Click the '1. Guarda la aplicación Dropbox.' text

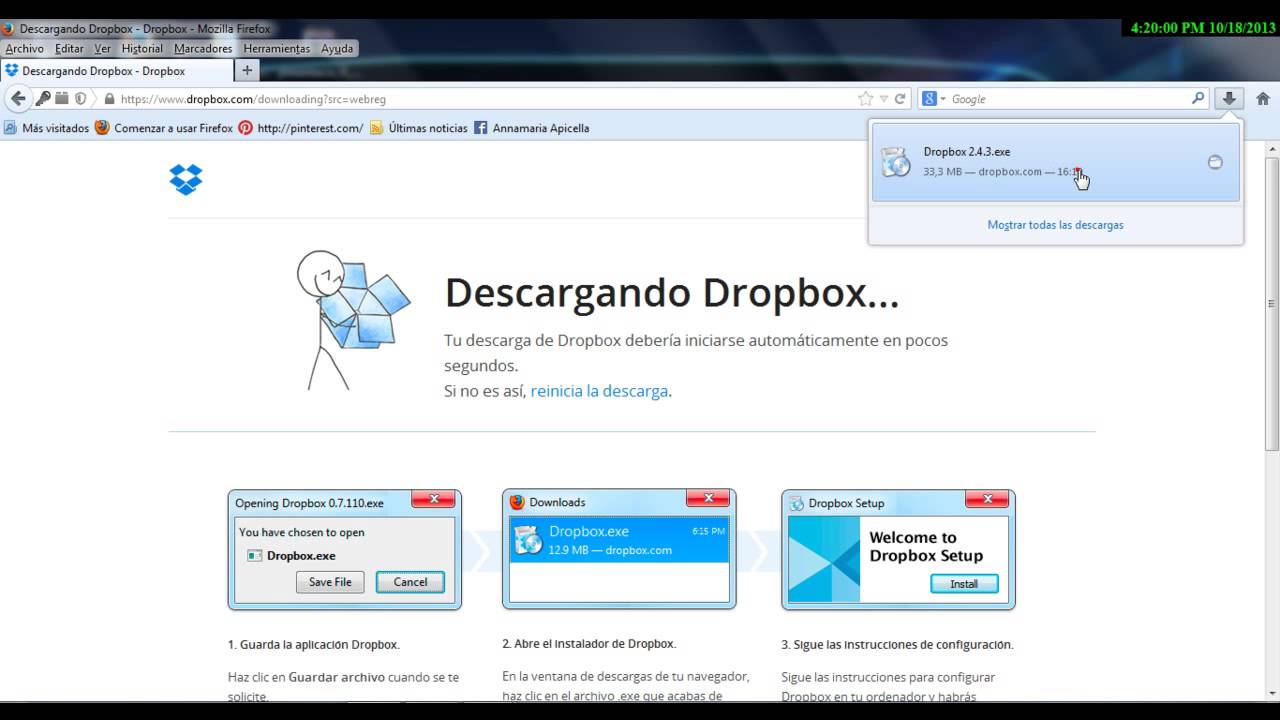click(x=314, y=645)
